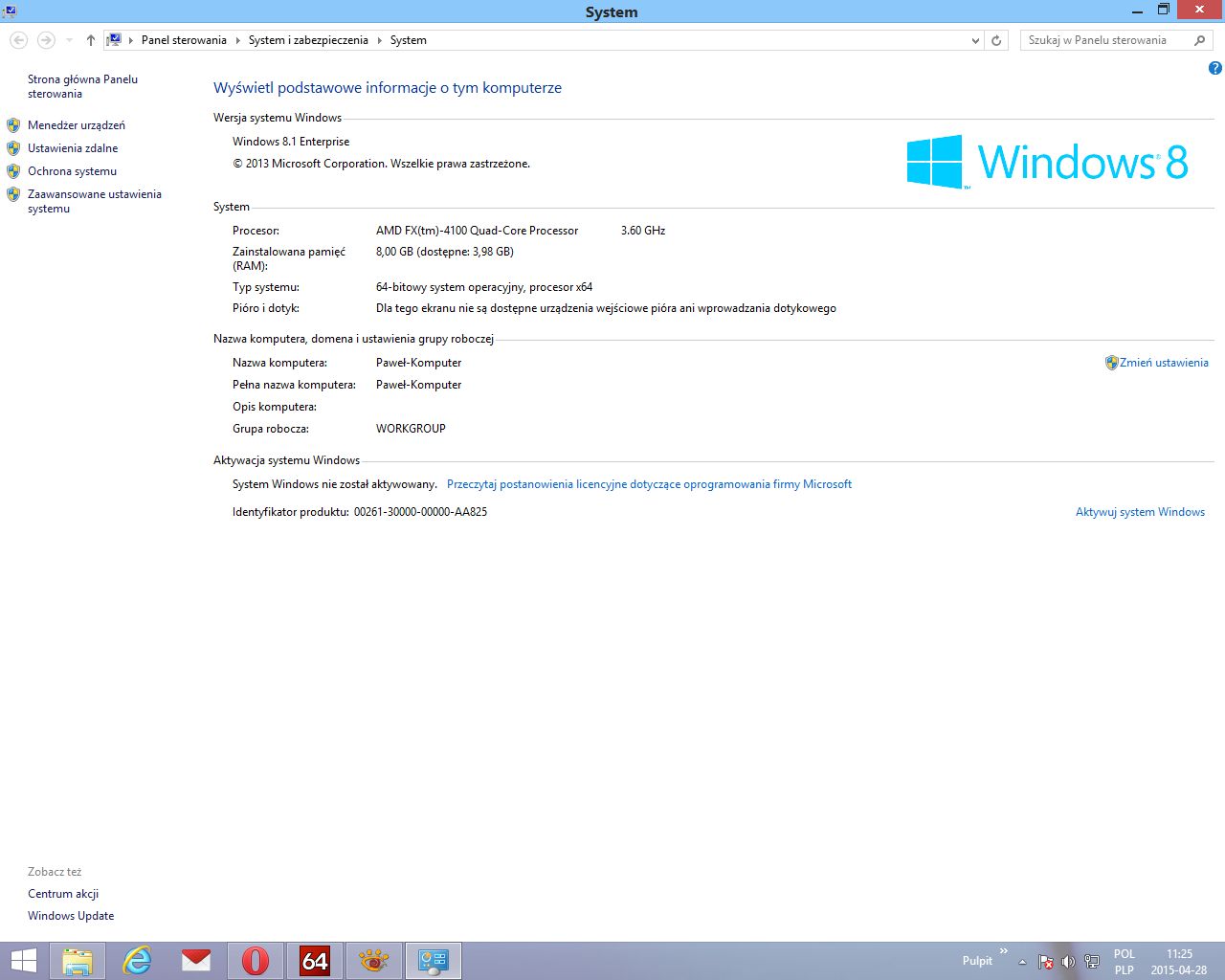
Task: Go up one level with the Up arrow
Action: pos(90,40)
